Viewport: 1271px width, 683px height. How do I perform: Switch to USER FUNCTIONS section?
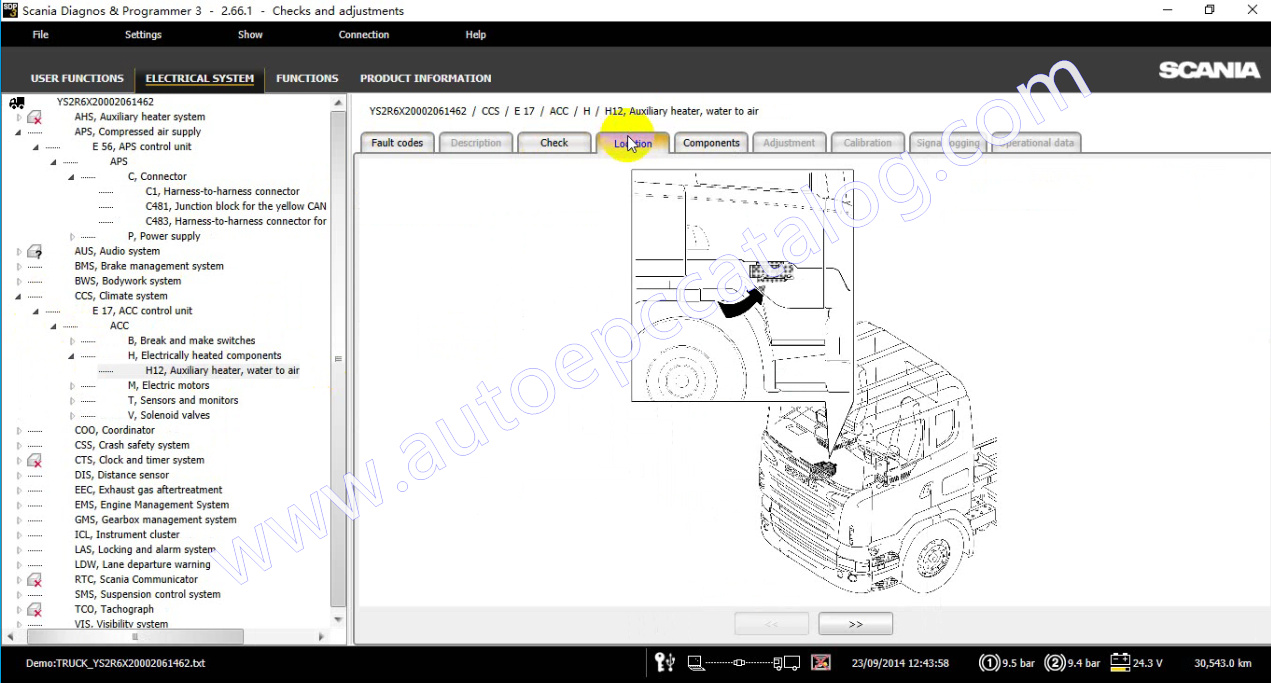click(x=77, y=78)
